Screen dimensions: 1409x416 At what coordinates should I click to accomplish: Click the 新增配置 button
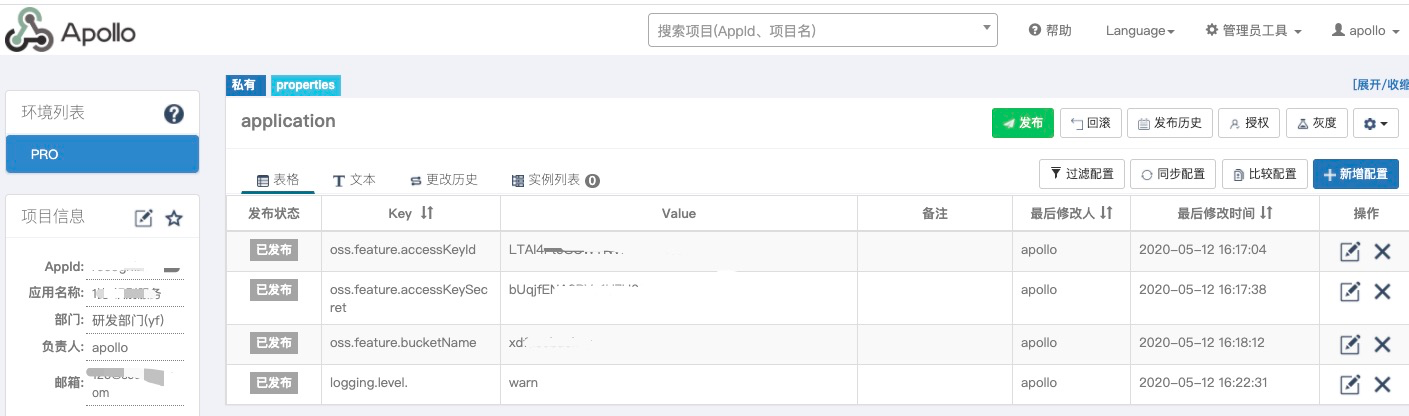click(1355, 174)
